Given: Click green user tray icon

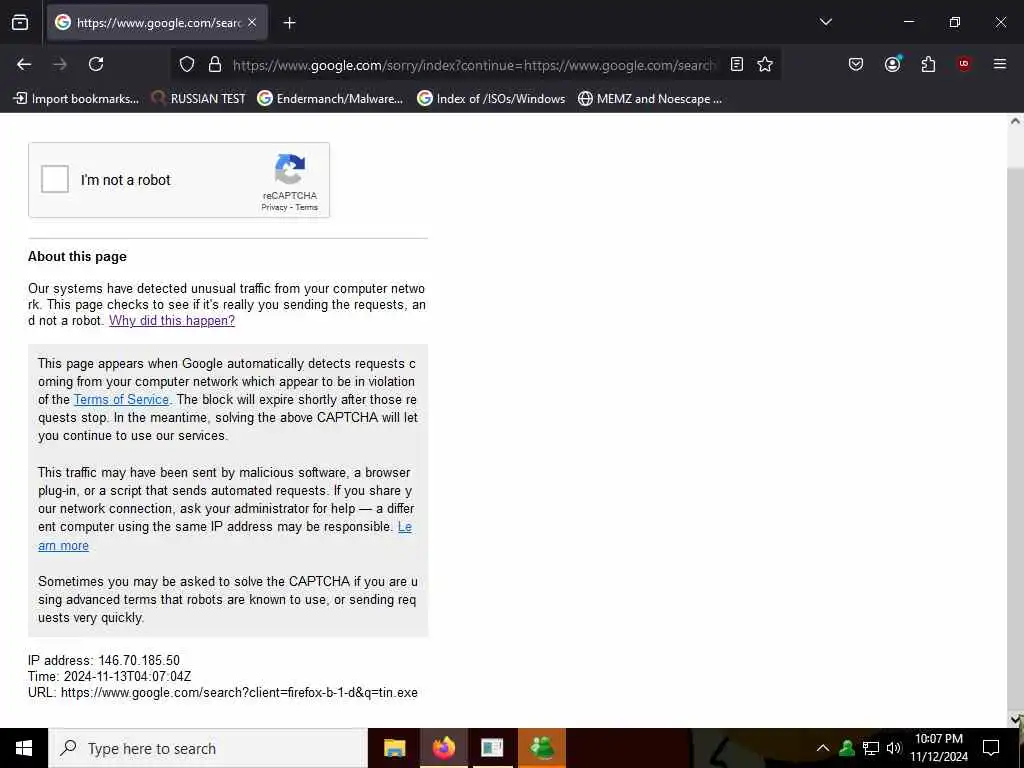Looking at the screenshot, I should click(x=847, y=748).
